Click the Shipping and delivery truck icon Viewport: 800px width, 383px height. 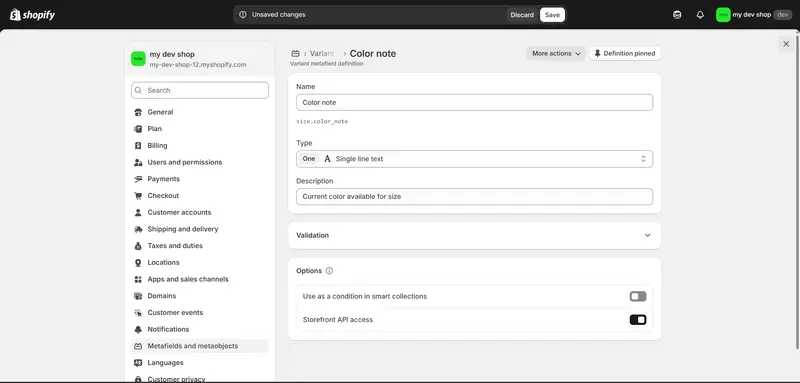(x=138, y=229)
